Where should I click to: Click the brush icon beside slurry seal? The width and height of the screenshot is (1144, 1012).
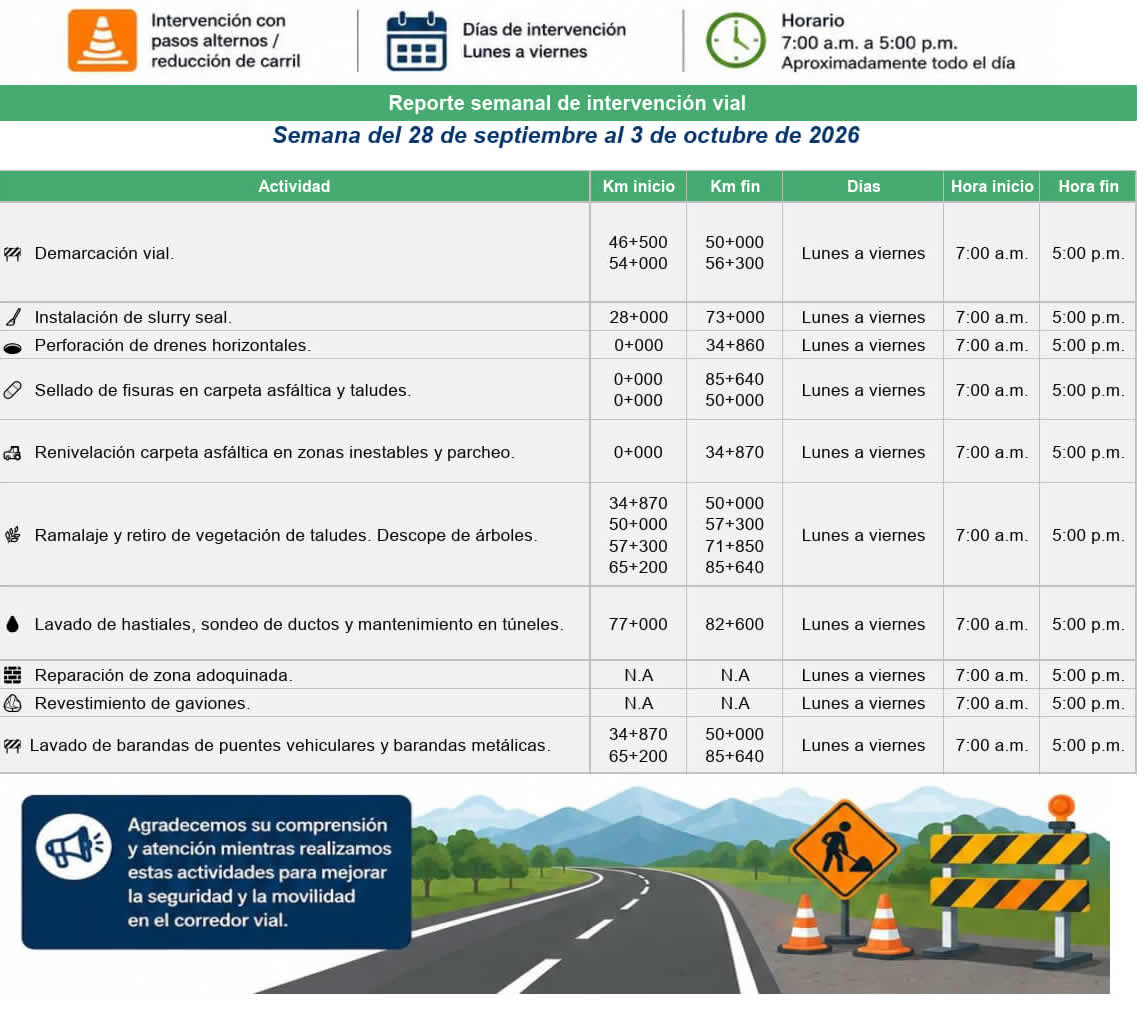click(x=13, y=317)
